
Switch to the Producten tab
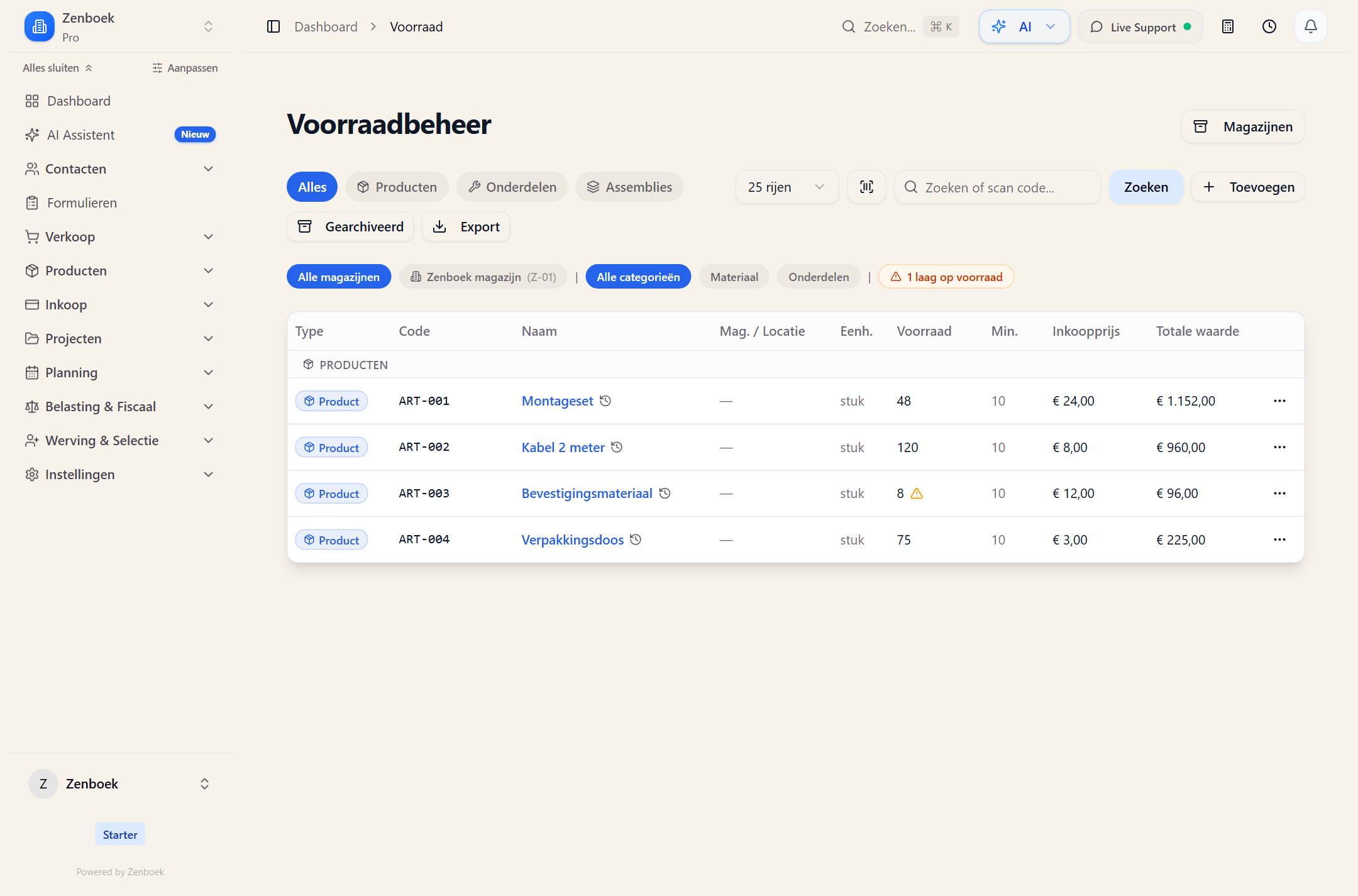click(x=397, y=187)
